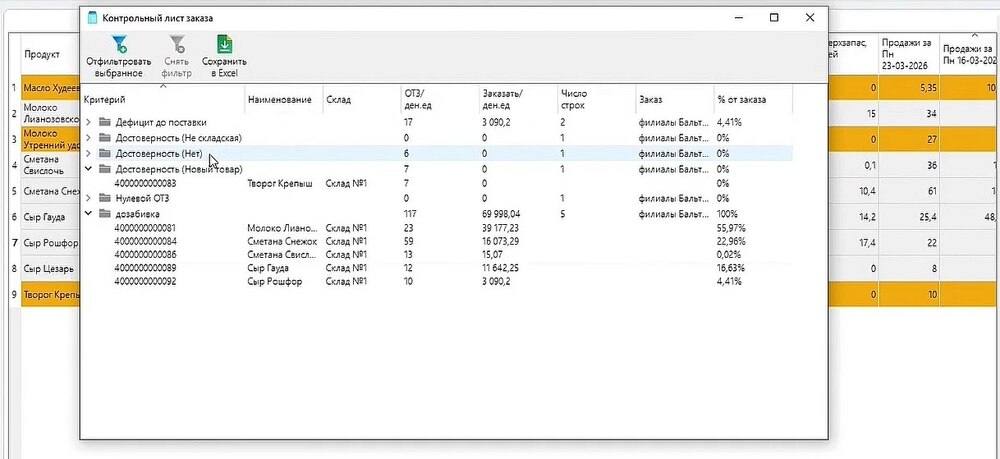Click folder icon beside Достоверность (Не складская)

tap(105, 138)
